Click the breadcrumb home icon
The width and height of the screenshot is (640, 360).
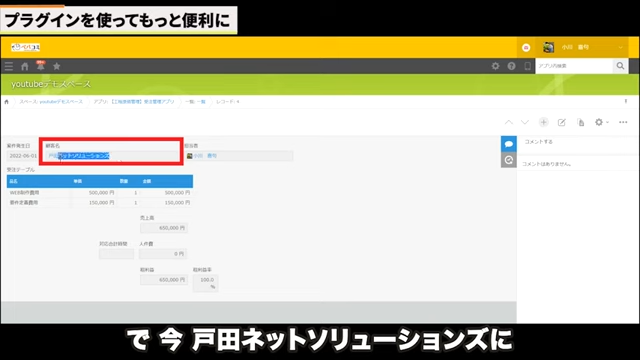(x=7, y=102)
